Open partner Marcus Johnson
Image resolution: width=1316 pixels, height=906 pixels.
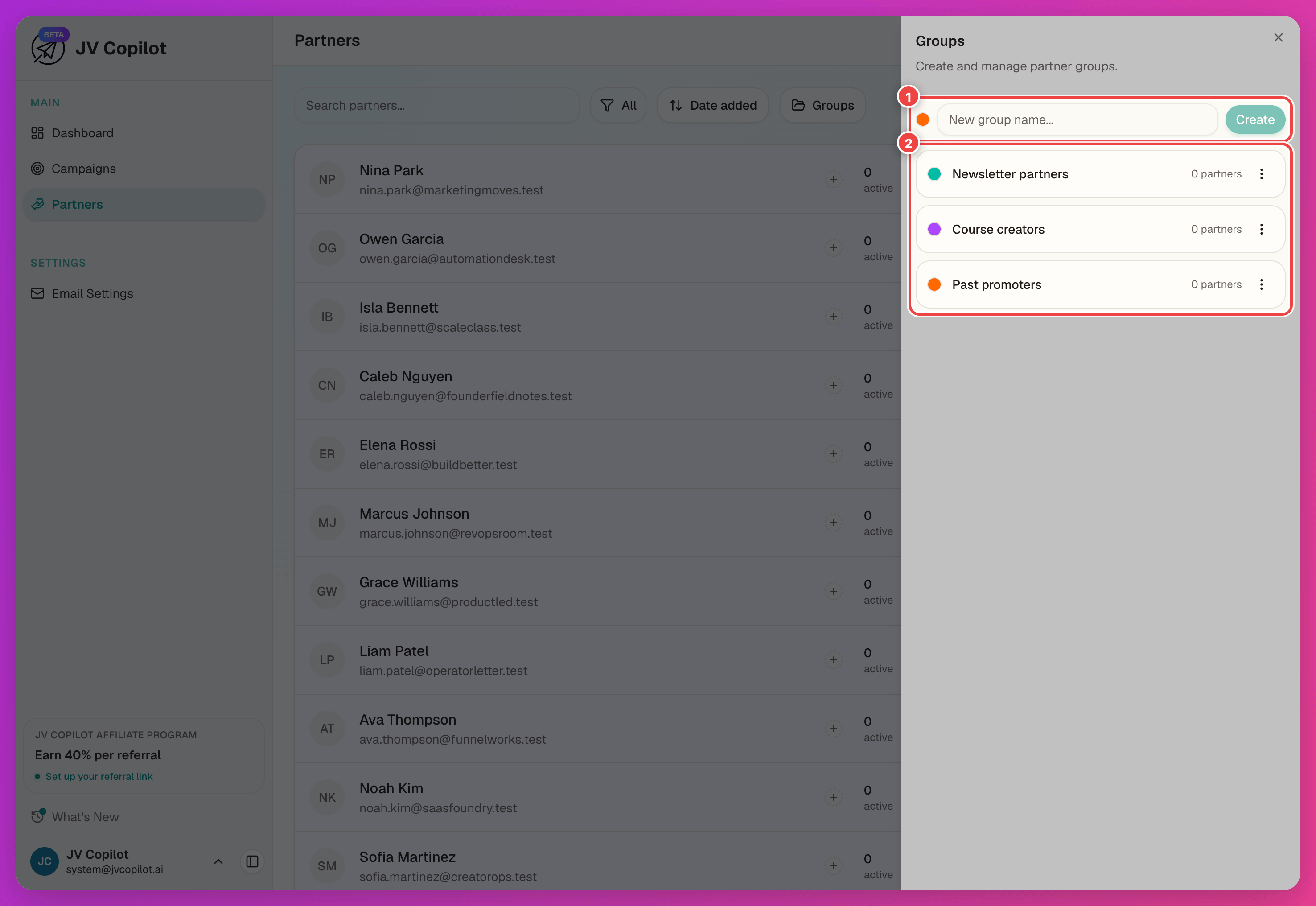pos(597,523)
